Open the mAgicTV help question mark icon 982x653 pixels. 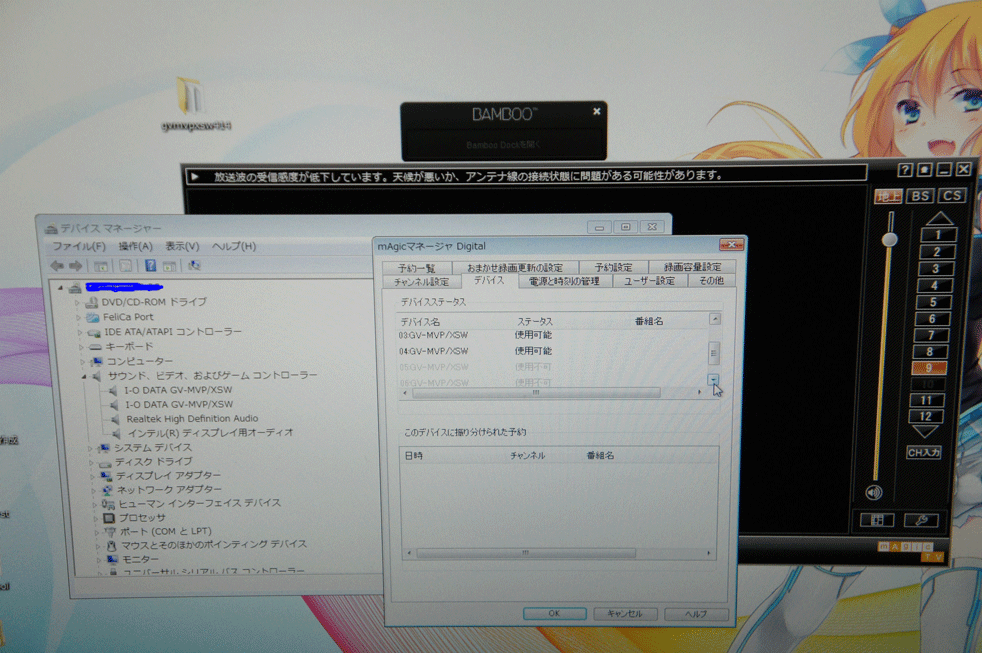click(904, 170)
